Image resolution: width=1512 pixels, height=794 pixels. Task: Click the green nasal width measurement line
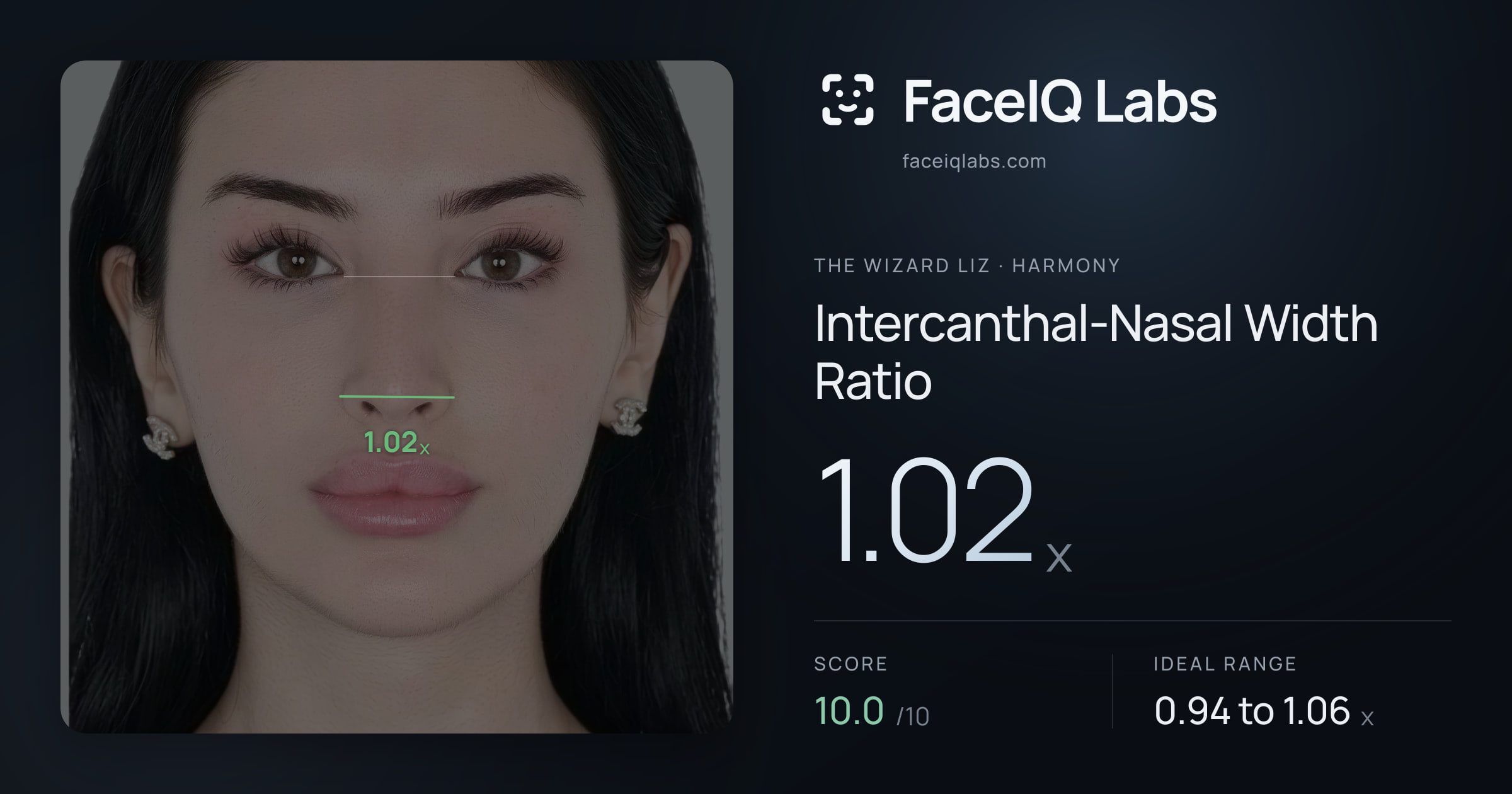pyautogui.click(x=397, y=397)
